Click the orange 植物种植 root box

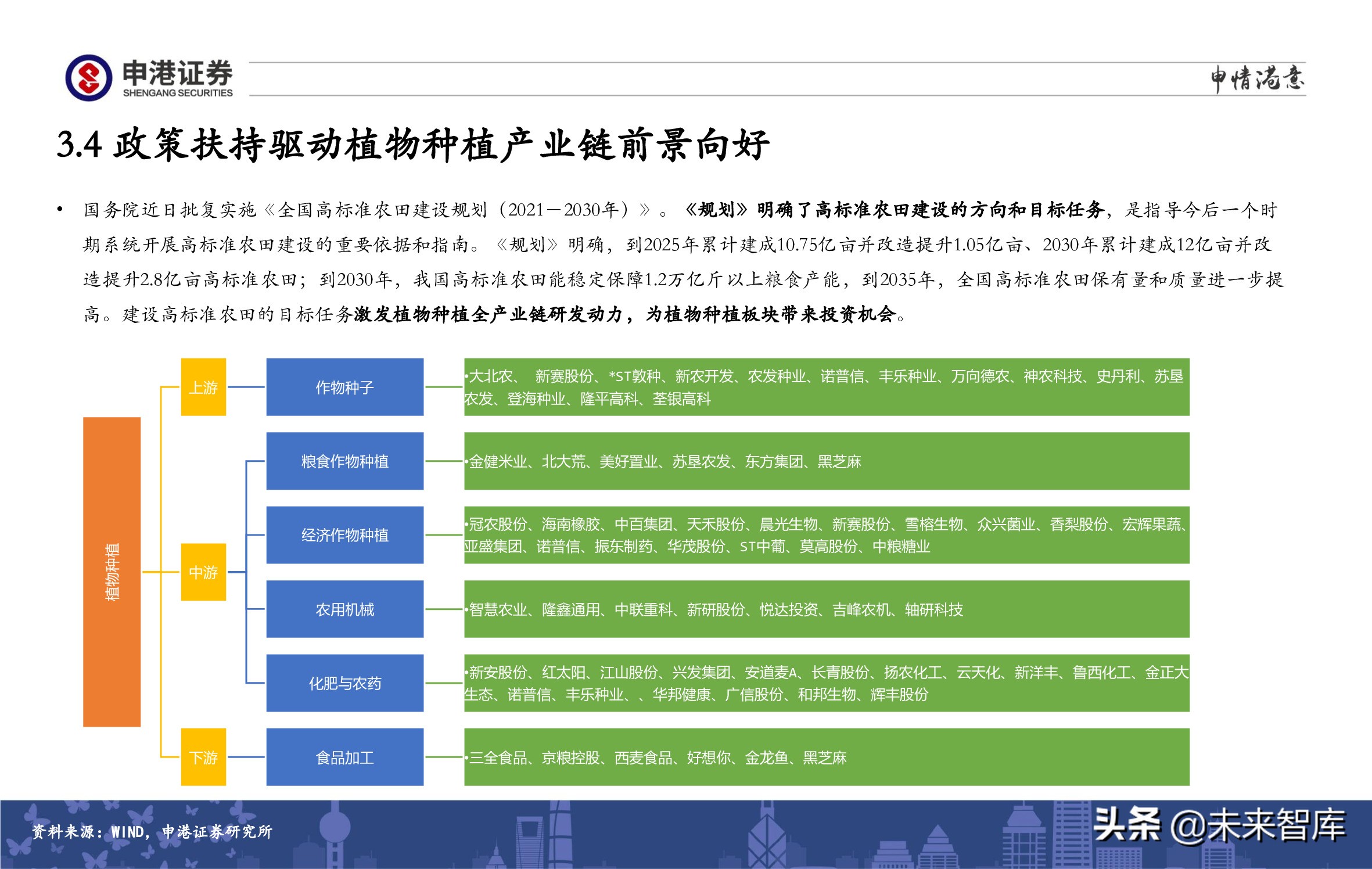click(112, 572)
